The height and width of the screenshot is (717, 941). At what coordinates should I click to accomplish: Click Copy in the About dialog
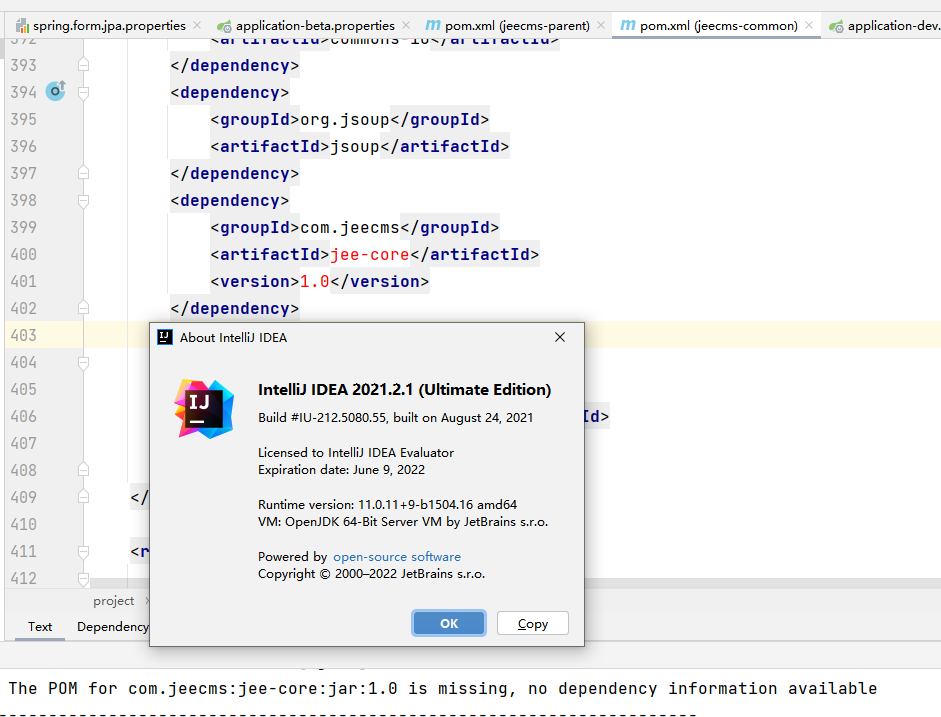pos(533,623)
